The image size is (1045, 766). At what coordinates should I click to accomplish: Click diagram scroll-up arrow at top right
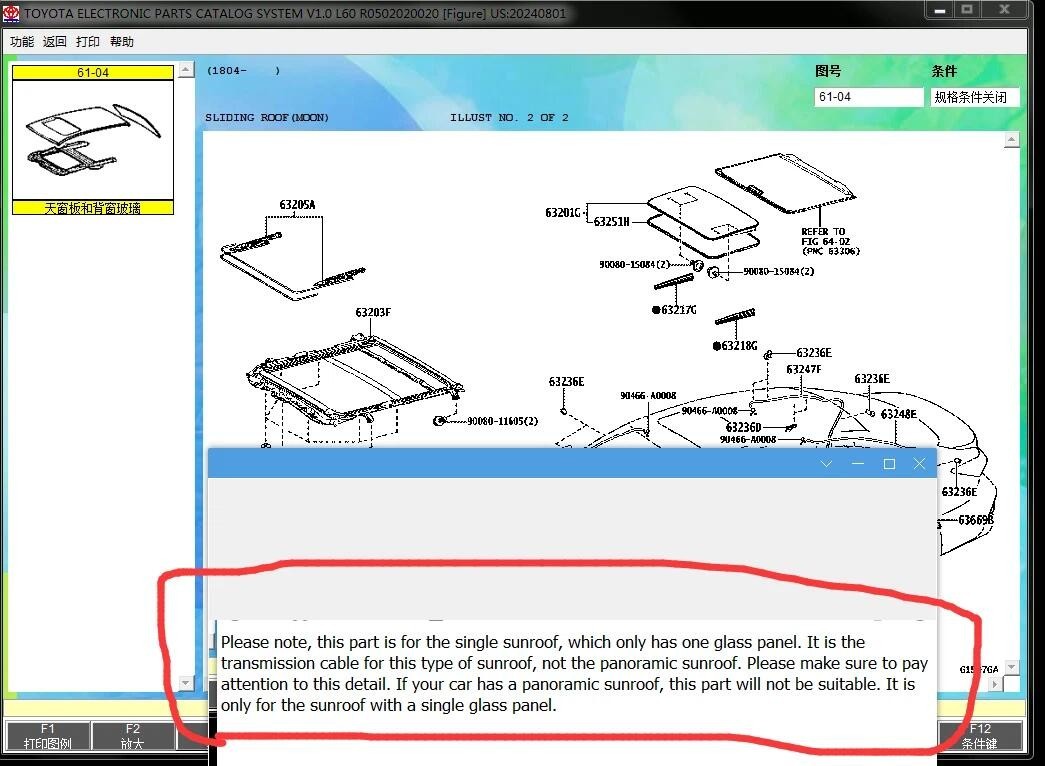(x=1011, y=139)
